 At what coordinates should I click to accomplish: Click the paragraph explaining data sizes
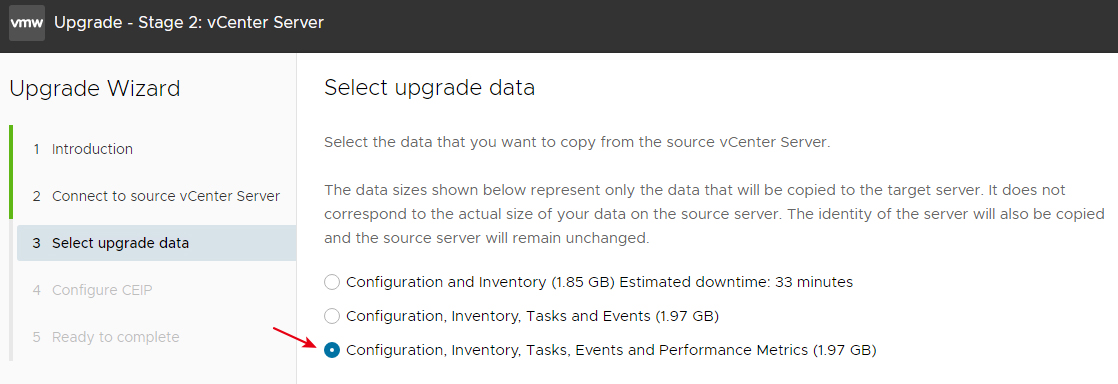714,214
